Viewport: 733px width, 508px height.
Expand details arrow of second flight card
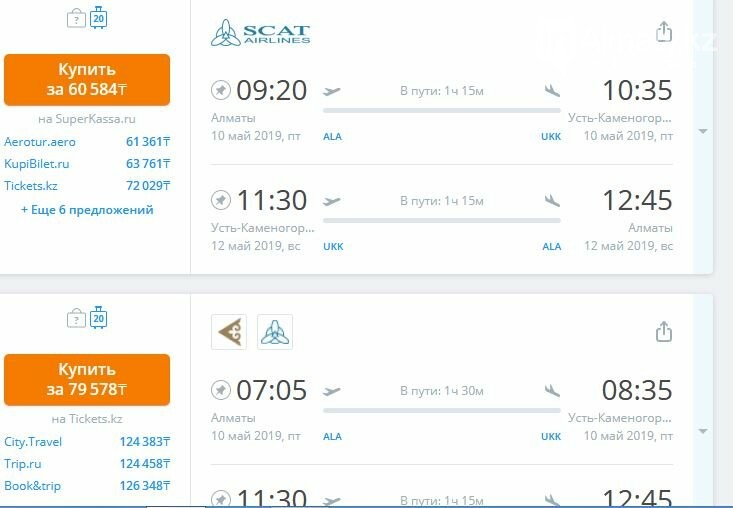(703, 431)
